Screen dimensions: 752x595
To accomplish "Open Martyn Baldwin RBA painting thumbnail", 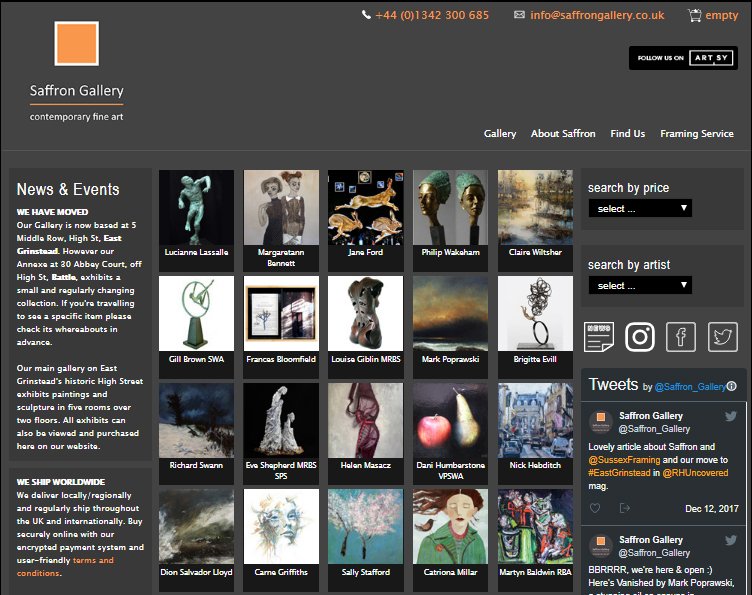I will tap(535, 526).
